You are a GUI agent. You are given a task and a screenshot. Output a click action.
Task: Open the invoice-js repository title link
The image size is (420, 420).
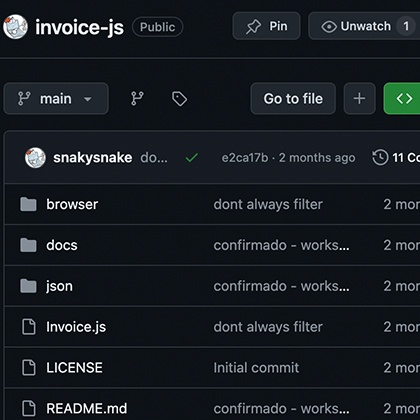pyautogui.click(x=79, y=27)
